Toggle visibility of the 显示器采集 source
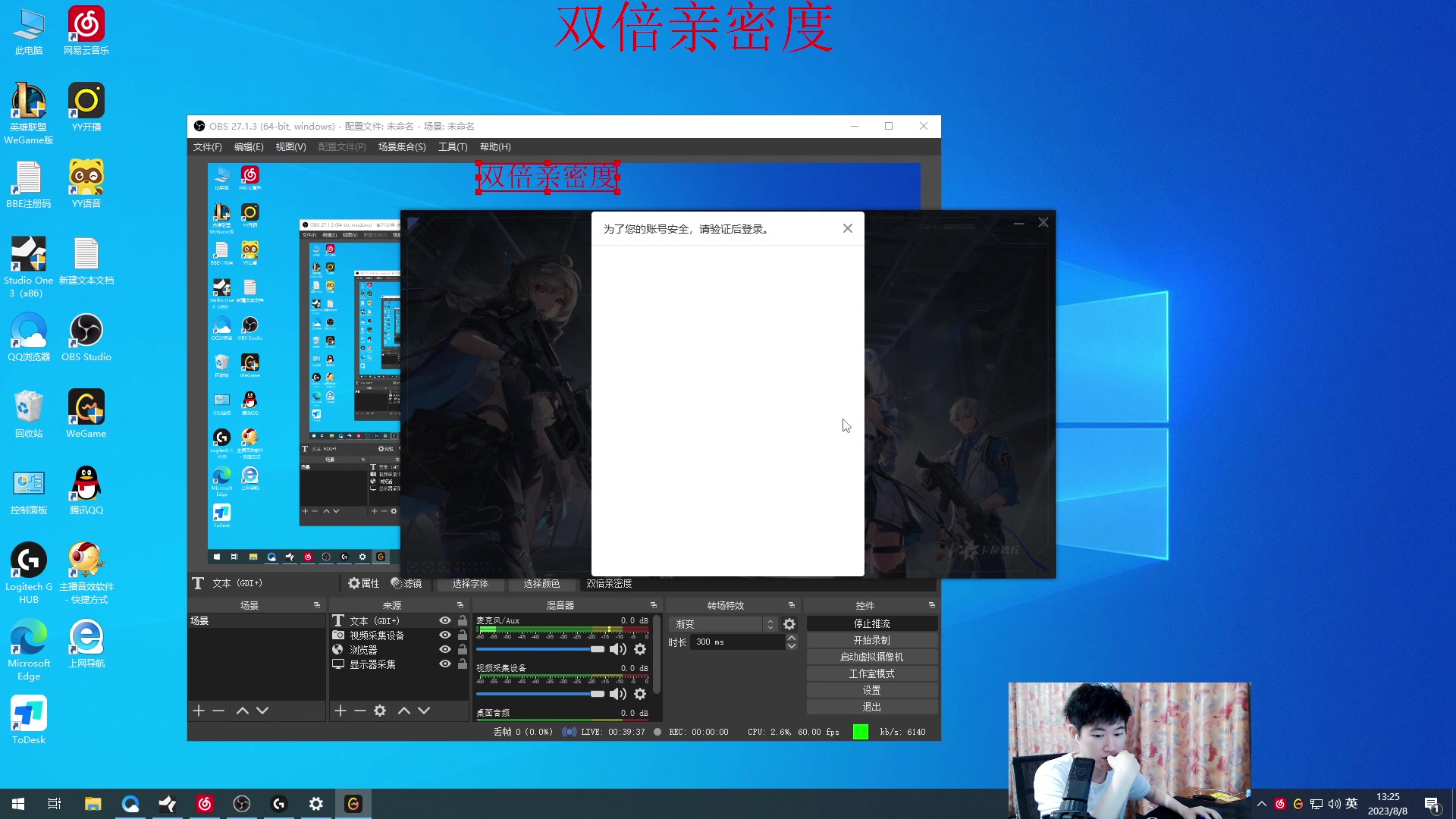1456x819 pixels. pyautogui.click(x=445, y=664)
